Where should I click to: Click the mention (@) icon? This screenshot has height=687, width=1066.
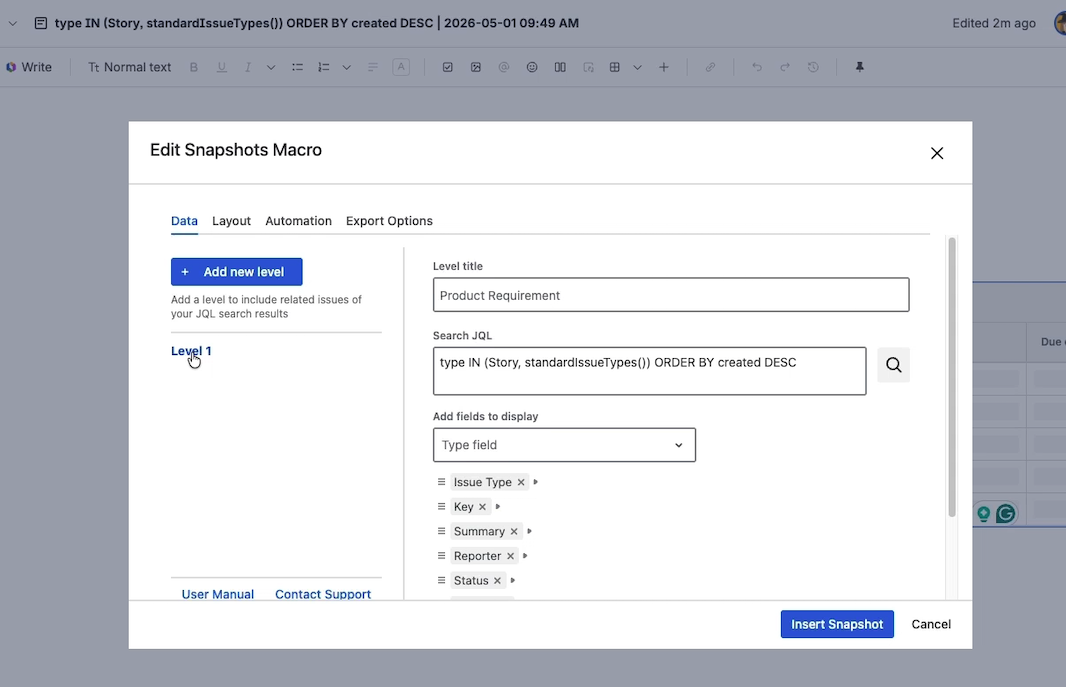(504, 67)
